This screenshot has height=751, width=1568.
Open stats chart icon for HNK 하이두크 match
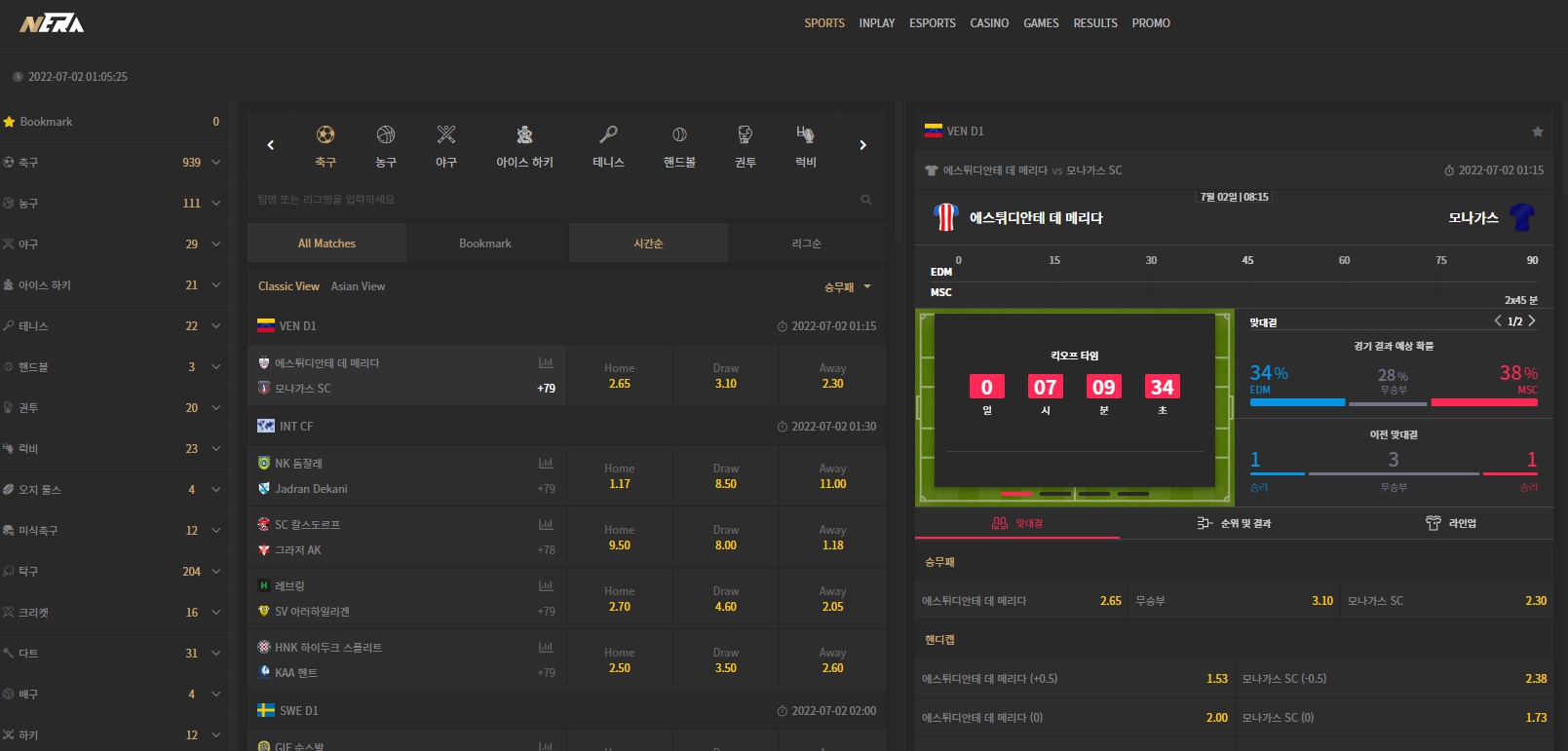[x=546, y=648]
